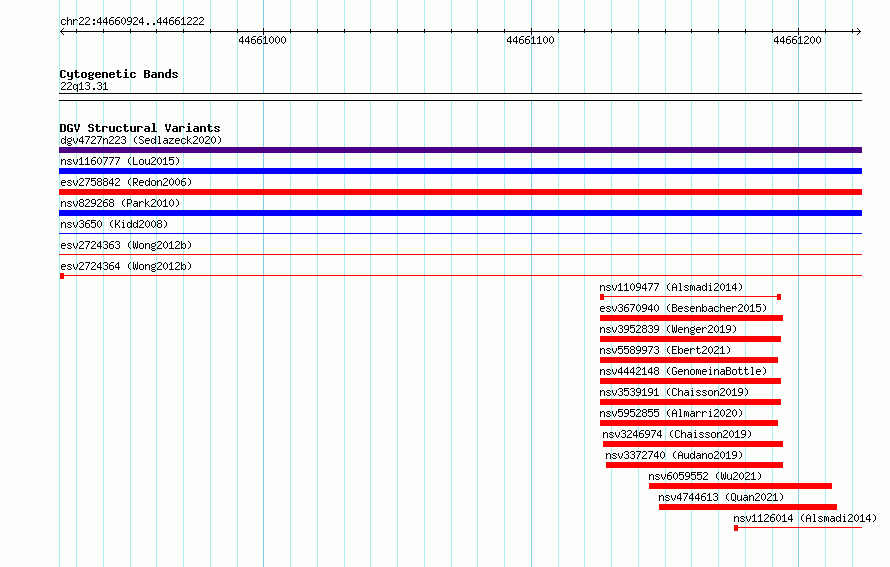
Task: Select the nsv4442148 (GenomeinaBottle) label
Action: [683, 371]
